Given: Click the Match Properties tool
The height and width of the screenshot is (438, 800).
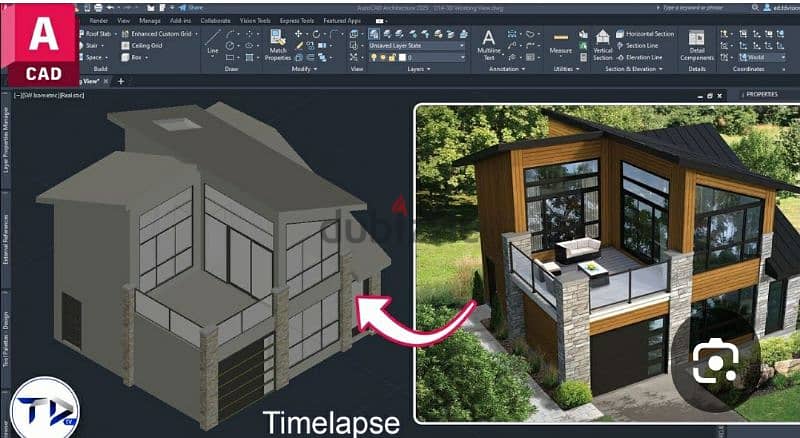Looking at the screenshot, I should [278, 45].
